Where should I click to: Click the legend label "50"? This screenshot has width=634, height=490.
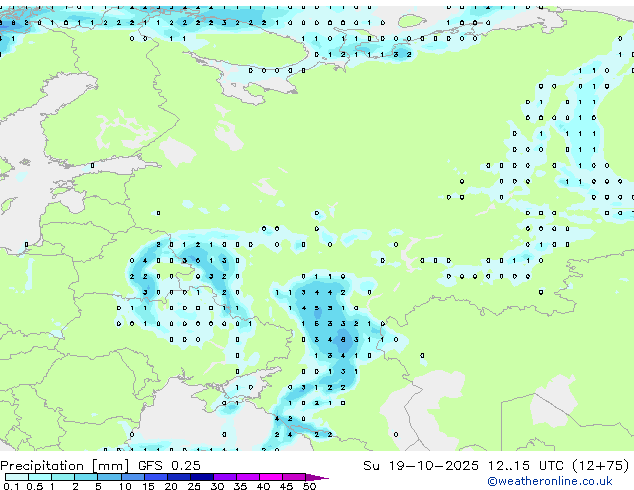pyautogui.click(x=309, y=486)
